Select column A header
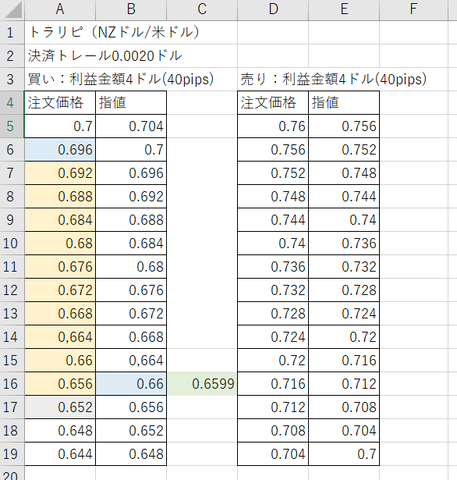457x480 pixels. pos(60,9)
